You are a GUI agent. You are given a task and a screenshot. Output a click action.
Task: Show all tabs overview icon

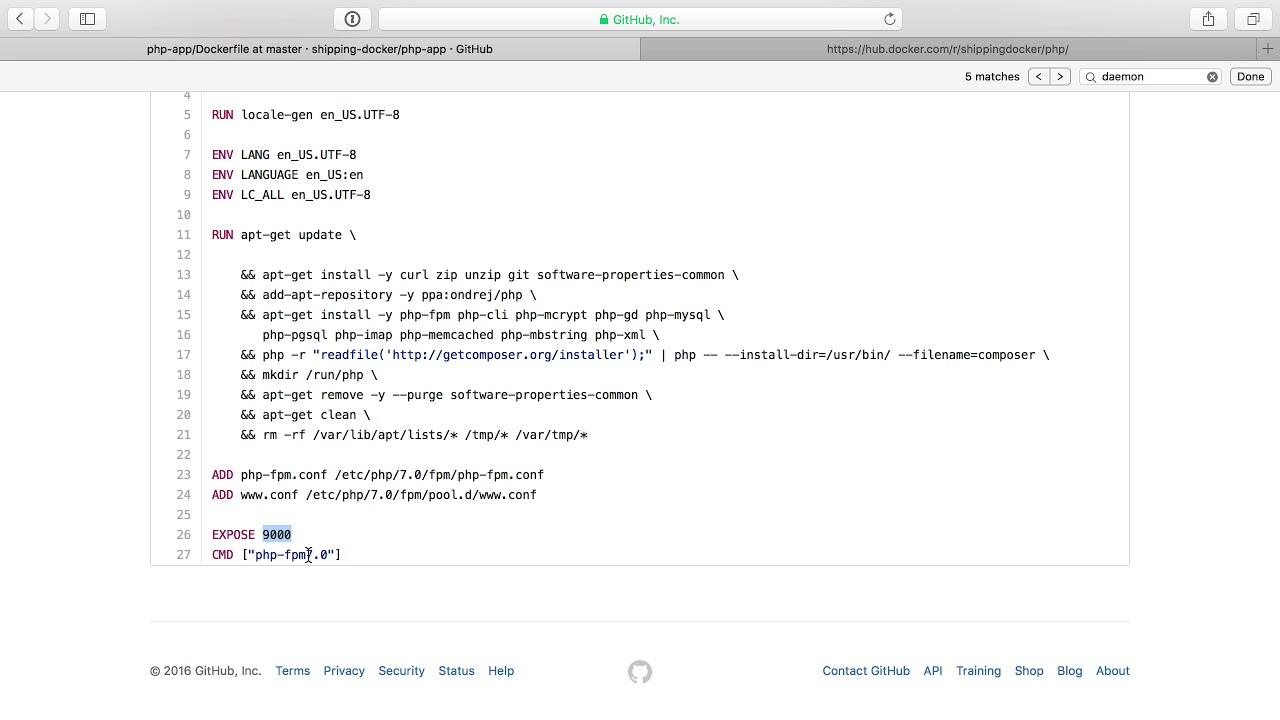pos(1253,19)
